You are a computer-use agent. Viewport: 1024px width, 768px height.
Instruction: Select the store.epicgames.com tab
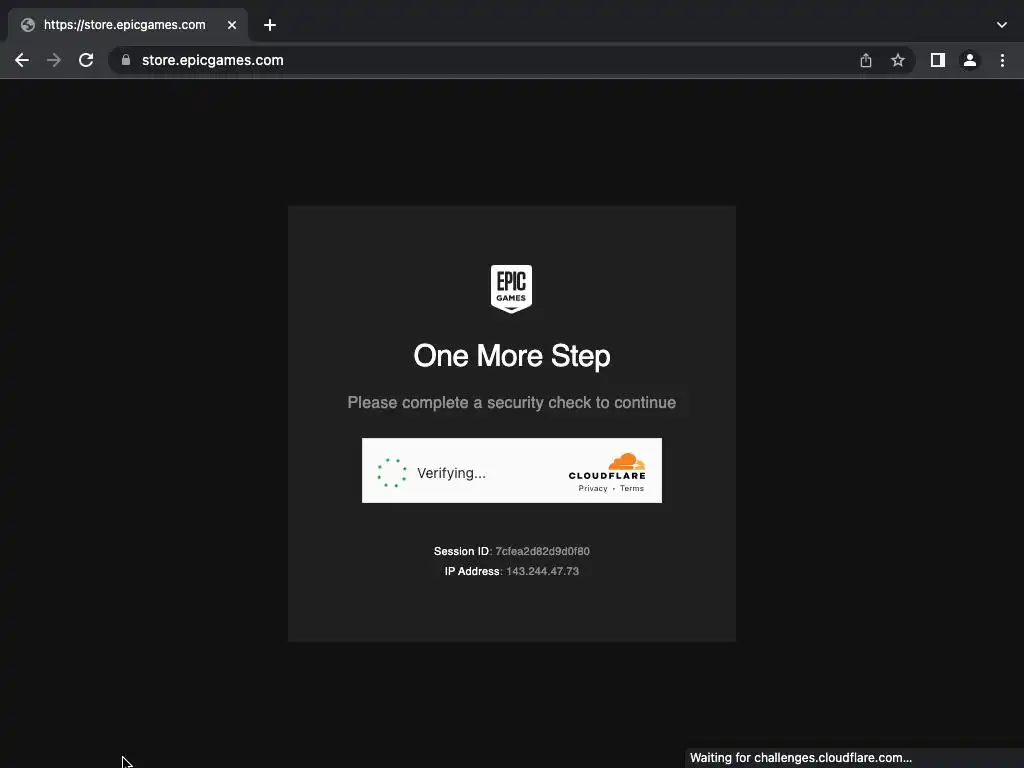click(x=128, y=25)
